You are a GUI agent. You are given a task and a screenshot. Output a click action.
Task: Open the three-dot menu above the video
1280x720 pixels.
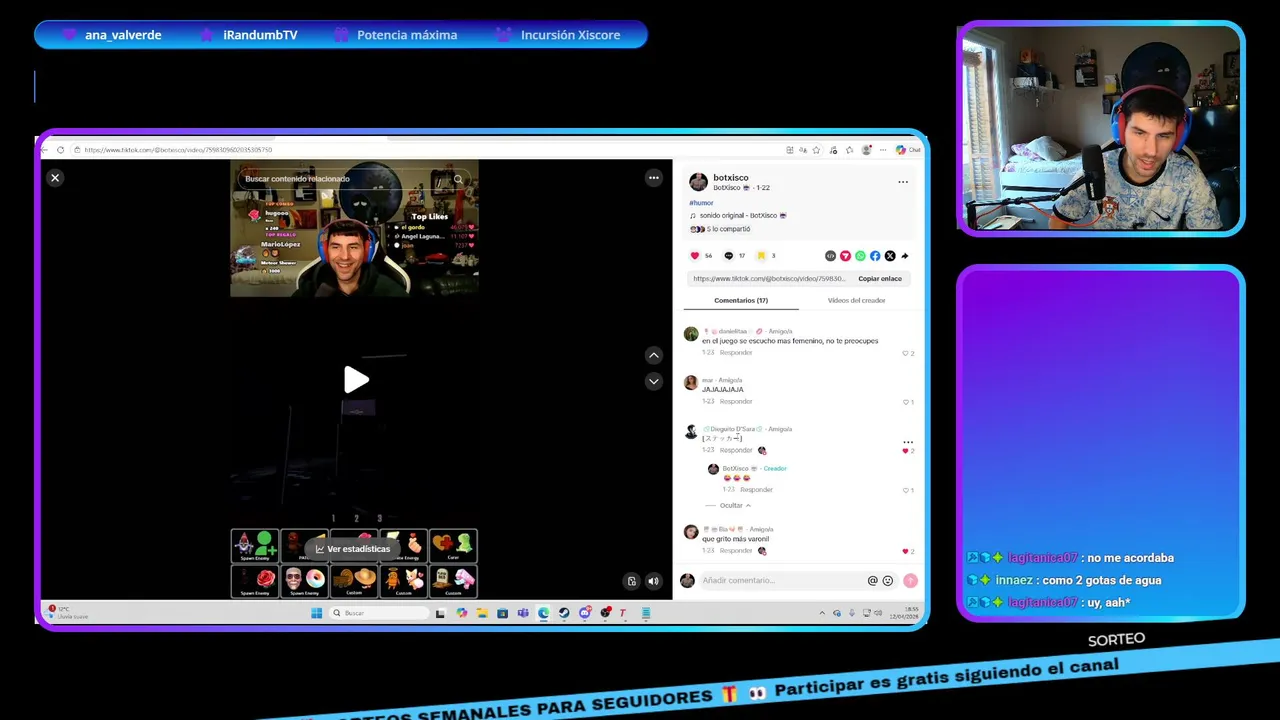pyautogui.click(x=654, y=178)
